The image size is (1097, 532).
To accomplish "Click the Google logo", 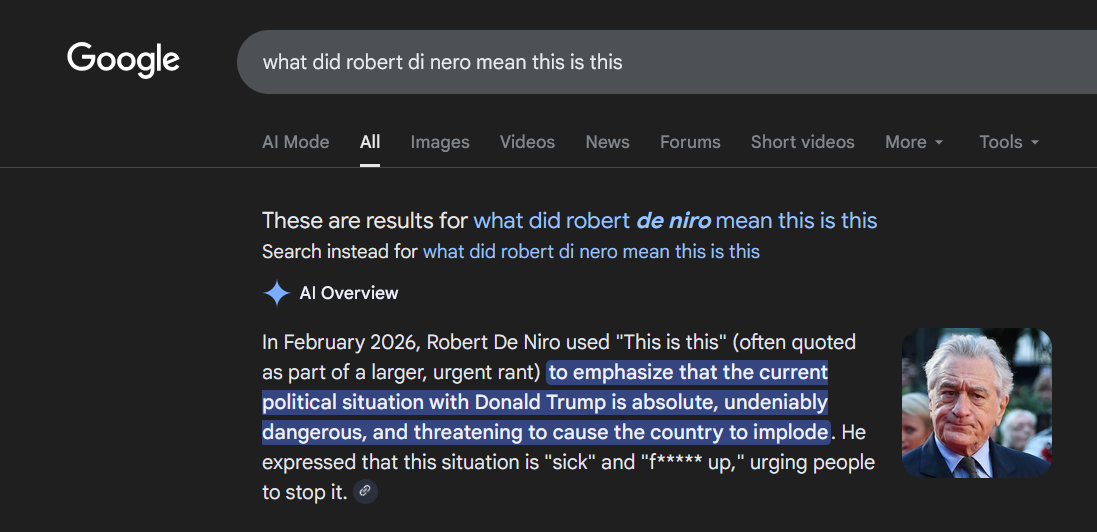I will click(x=123, y=60).
